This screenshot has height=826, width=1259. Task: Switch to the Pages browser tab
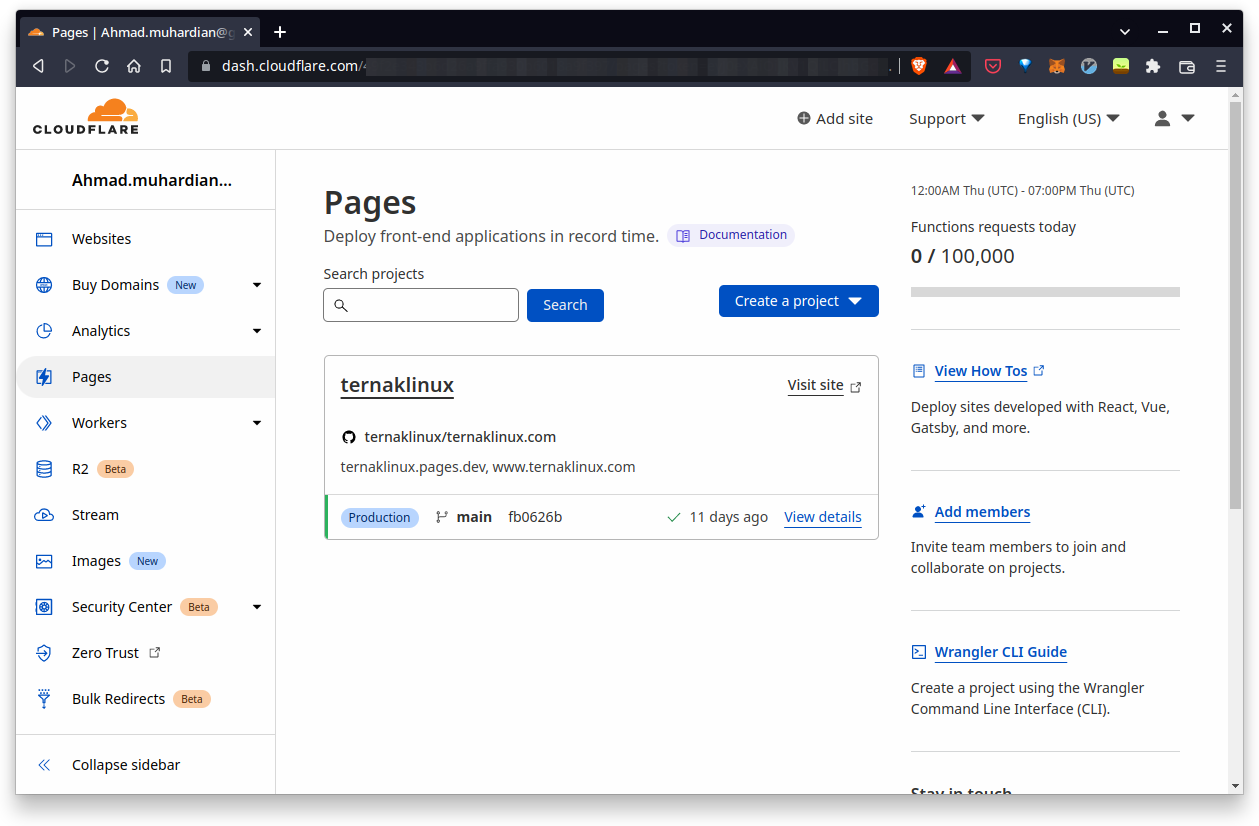coord(130,31)
